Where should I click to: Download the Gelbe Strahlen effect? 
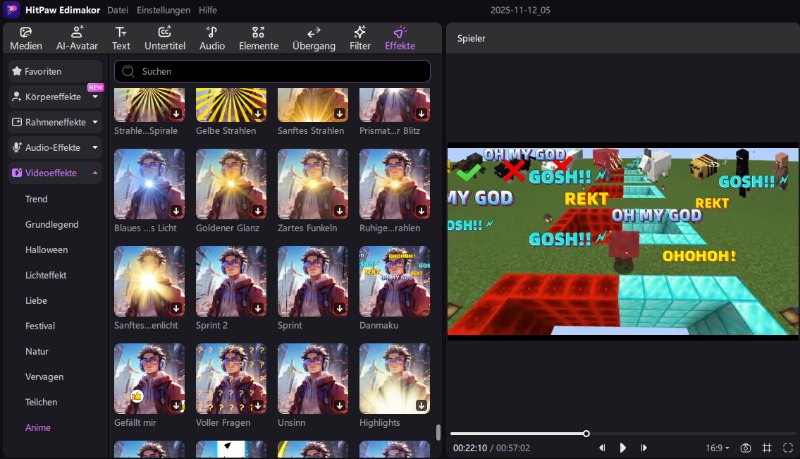pyautogui.click(x=258, y=114)
